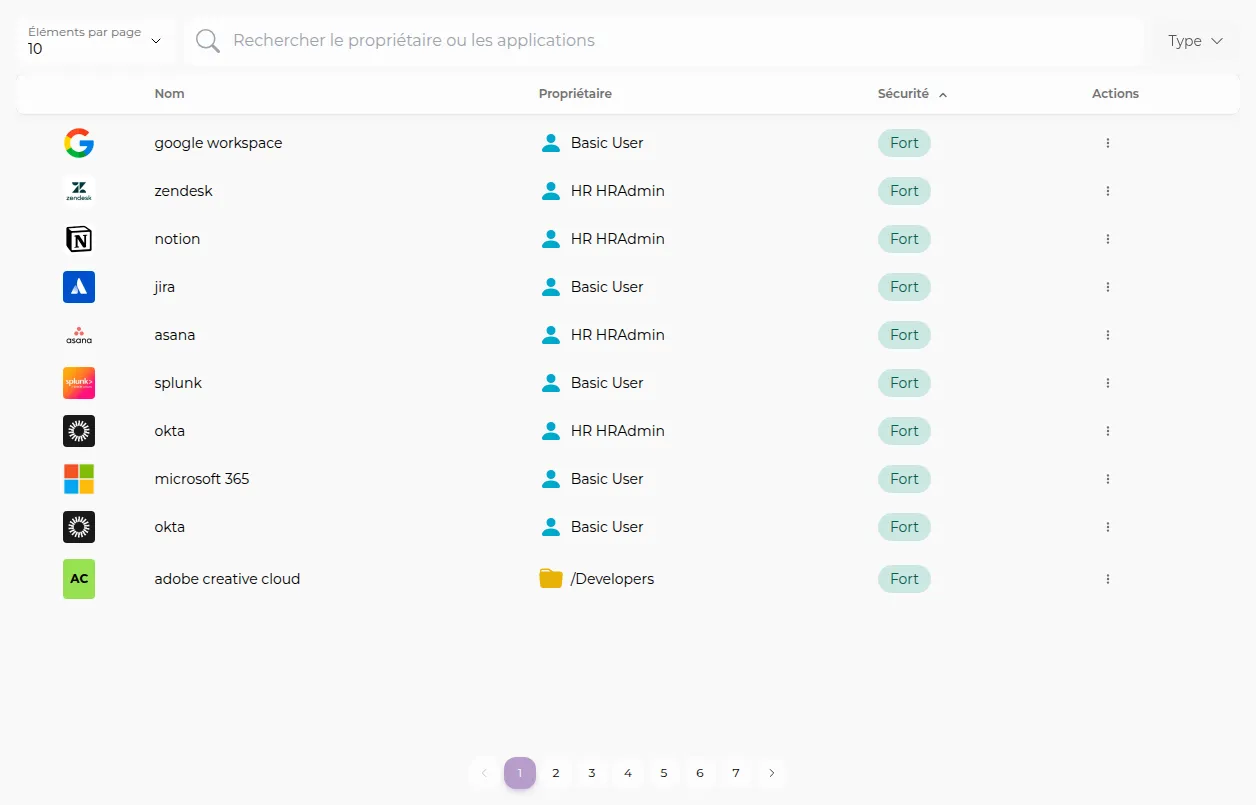
Task: Select the Notion app icon
Action: [79, 239]
